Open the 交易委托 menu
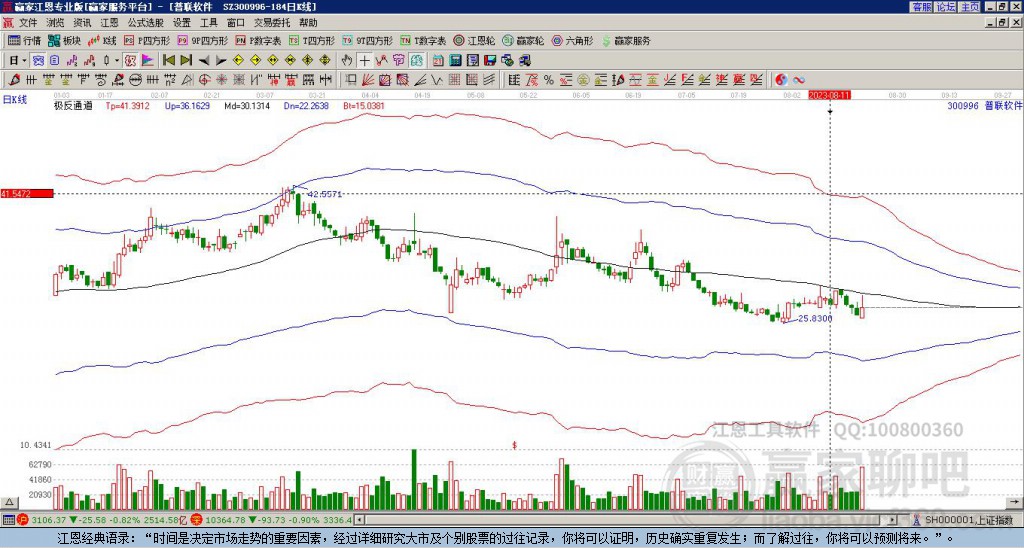 pos(272,23)
